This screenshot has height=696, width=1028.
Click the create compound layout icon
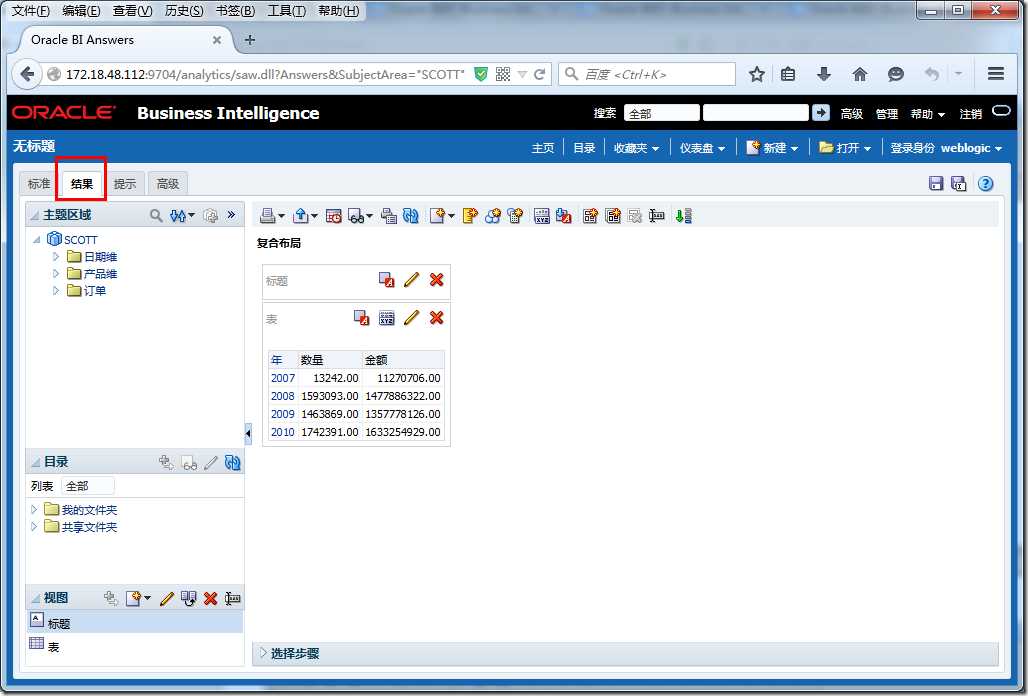click(590, 216)
